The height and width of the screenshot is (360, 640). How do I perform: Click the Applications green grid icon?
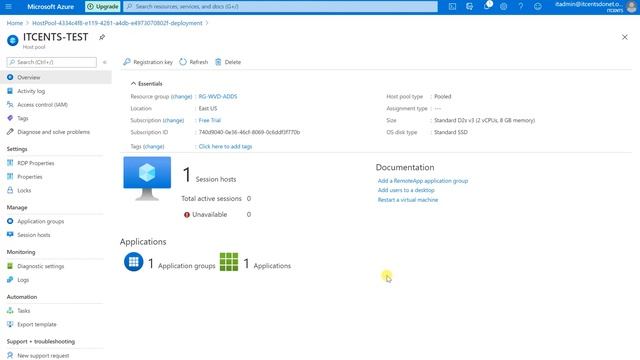[229, 262]
